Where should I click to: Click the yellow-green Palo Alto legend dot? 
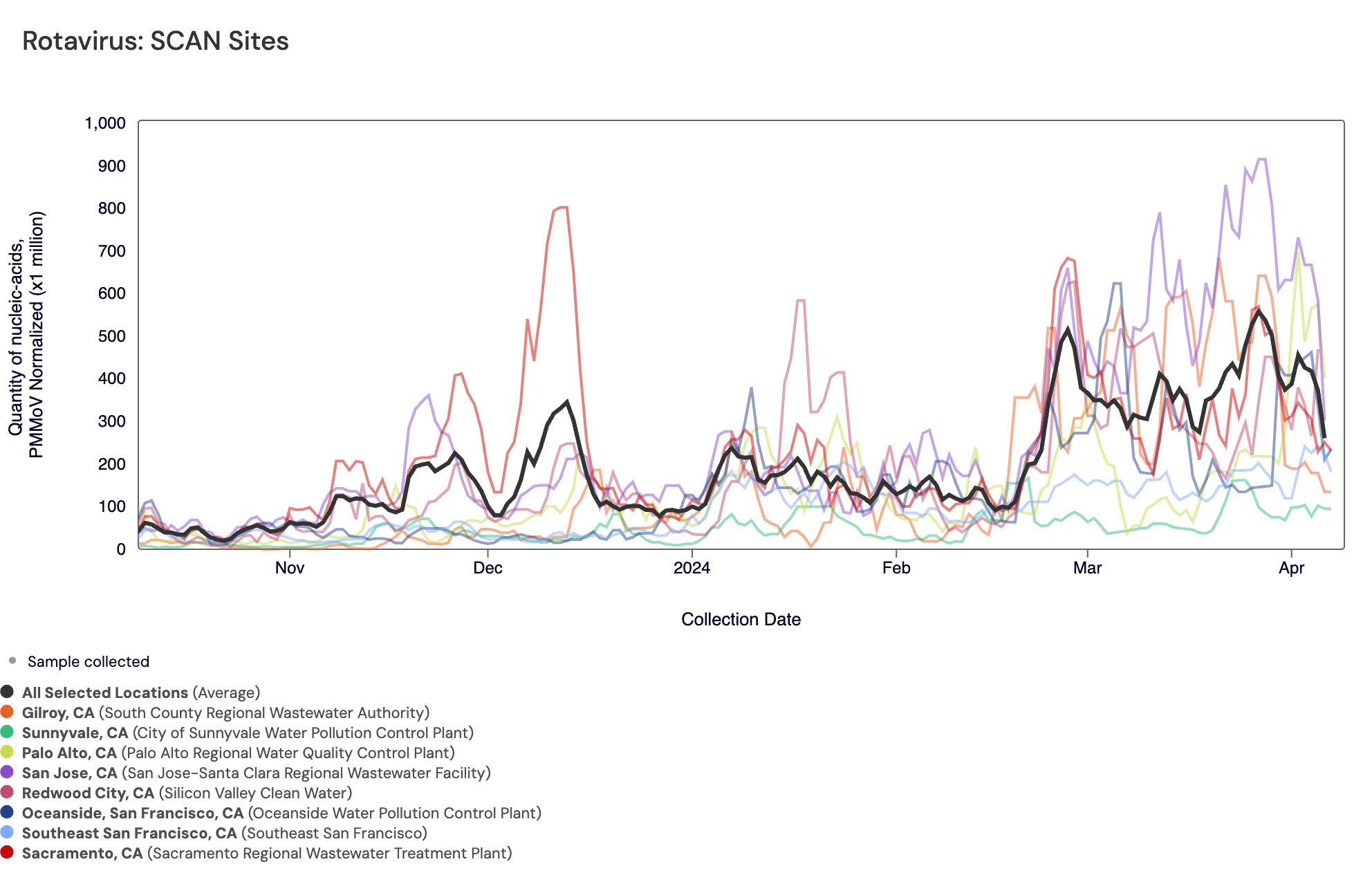coord(7,752)
